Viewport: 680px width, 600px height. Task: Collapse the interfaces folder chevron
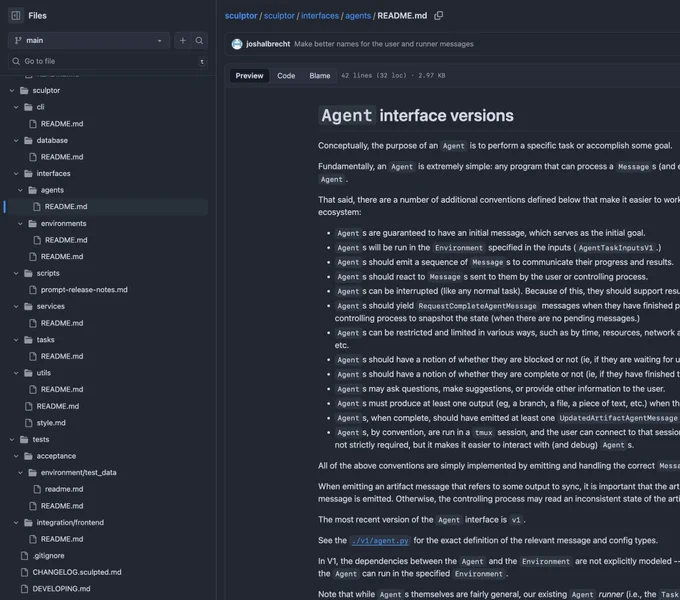[x=16, y=174]
